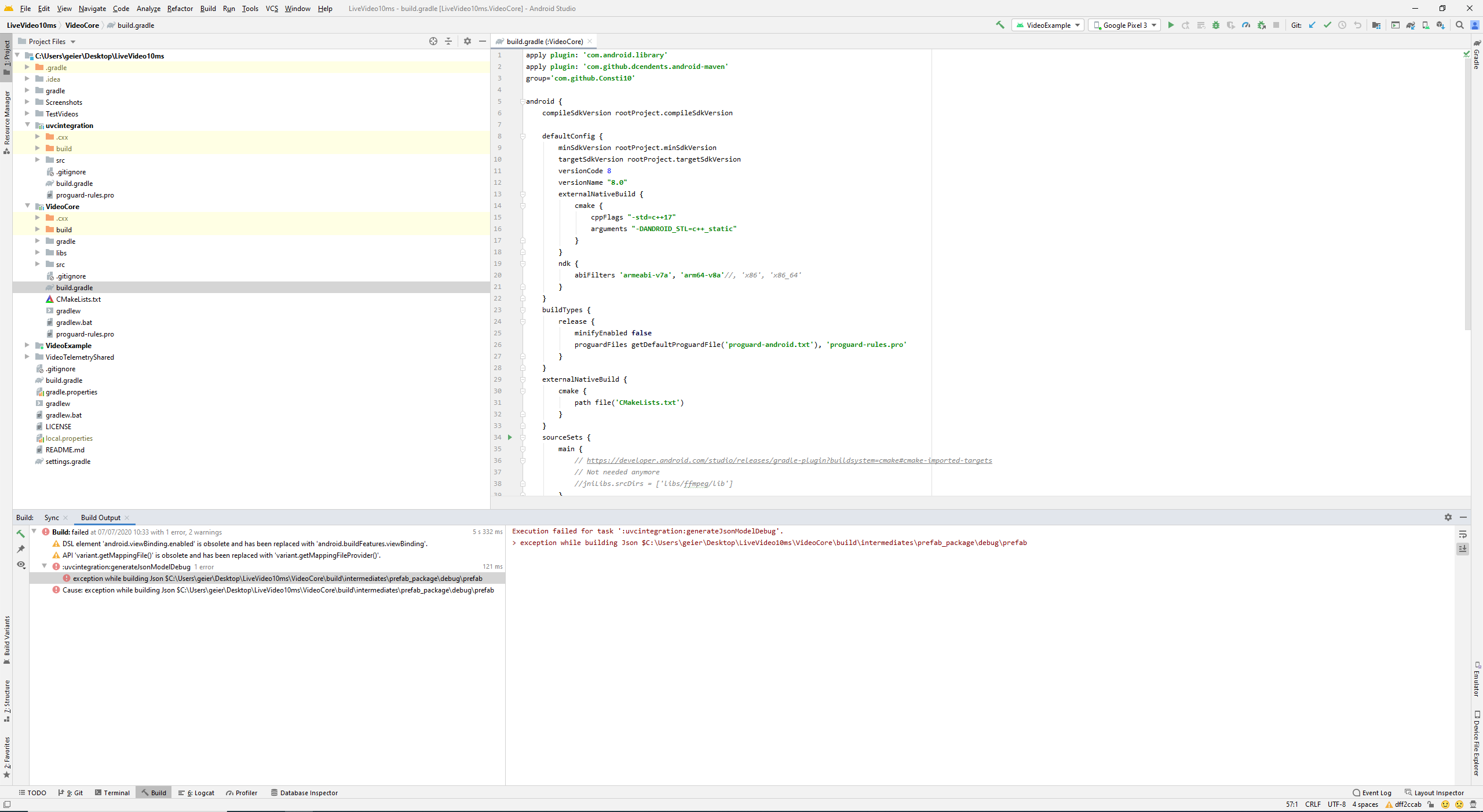
Task: Commit changes via the green Git checkmark
Action: 1327,25
